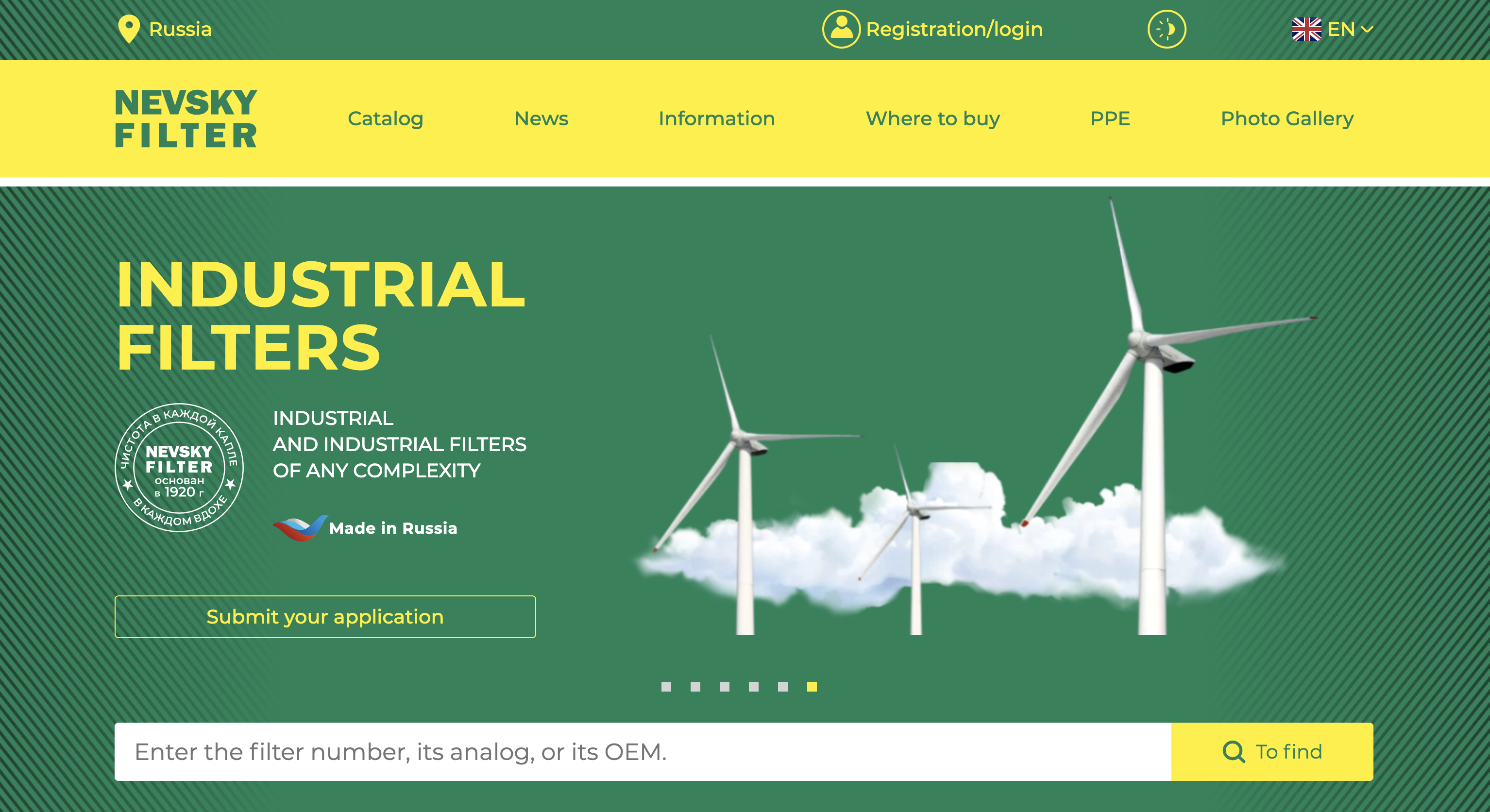Viewport: 1490px width, 812px height.
Task: Click the To find search button
Action: coord(1272,752)
